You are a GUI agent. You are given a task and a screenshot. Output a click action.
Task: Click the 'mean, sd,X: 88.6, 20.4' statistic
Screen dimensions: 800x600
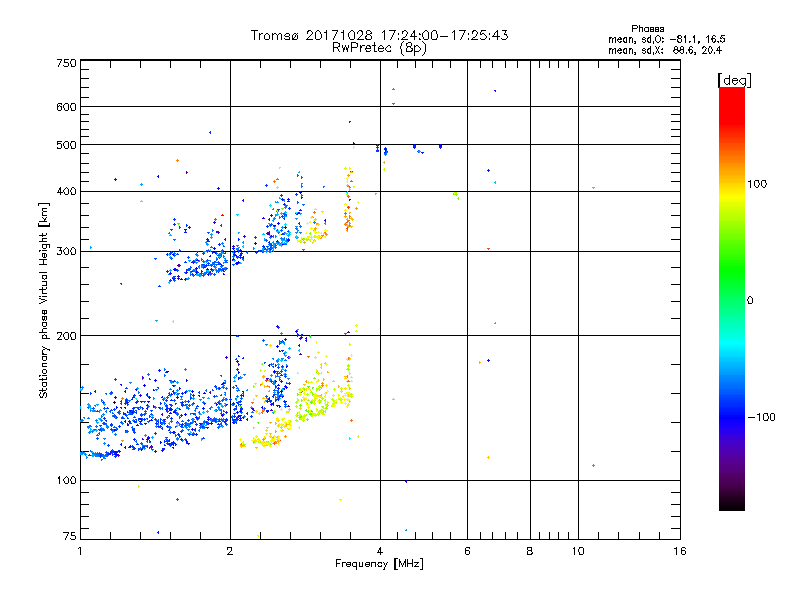click(665, 50)
